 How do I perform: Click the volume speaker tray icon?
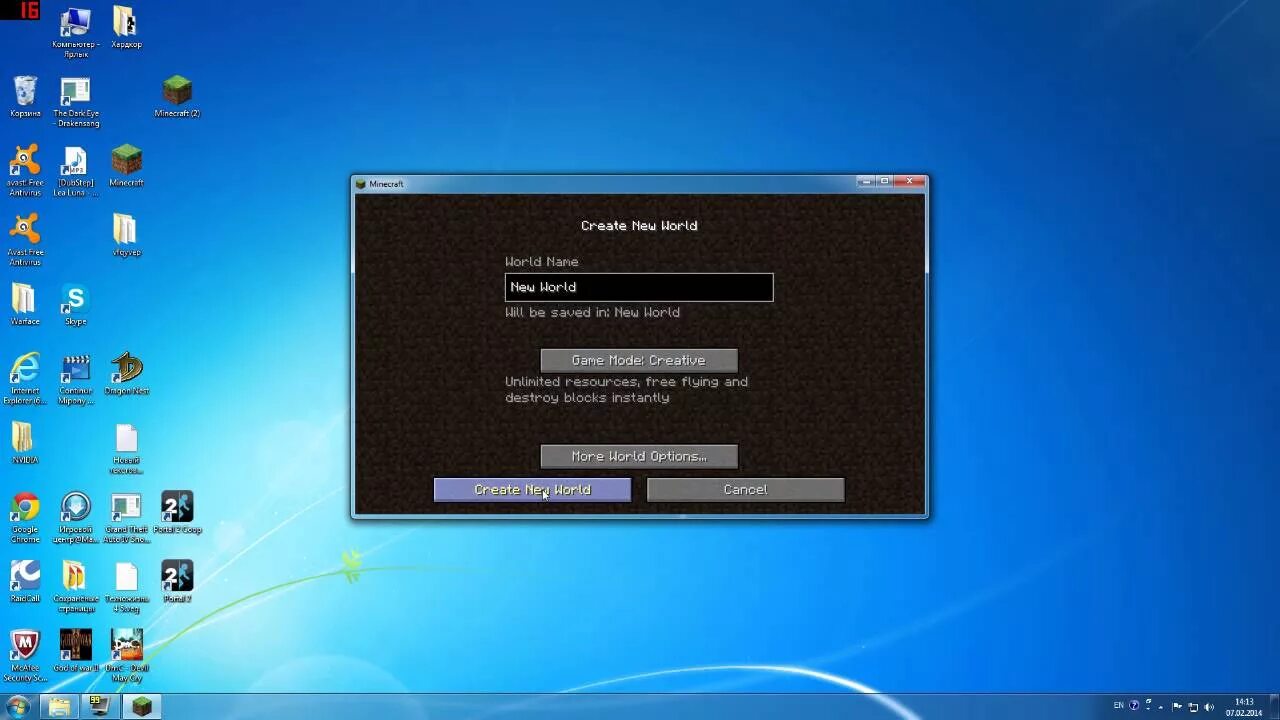tap(1209, 706)
